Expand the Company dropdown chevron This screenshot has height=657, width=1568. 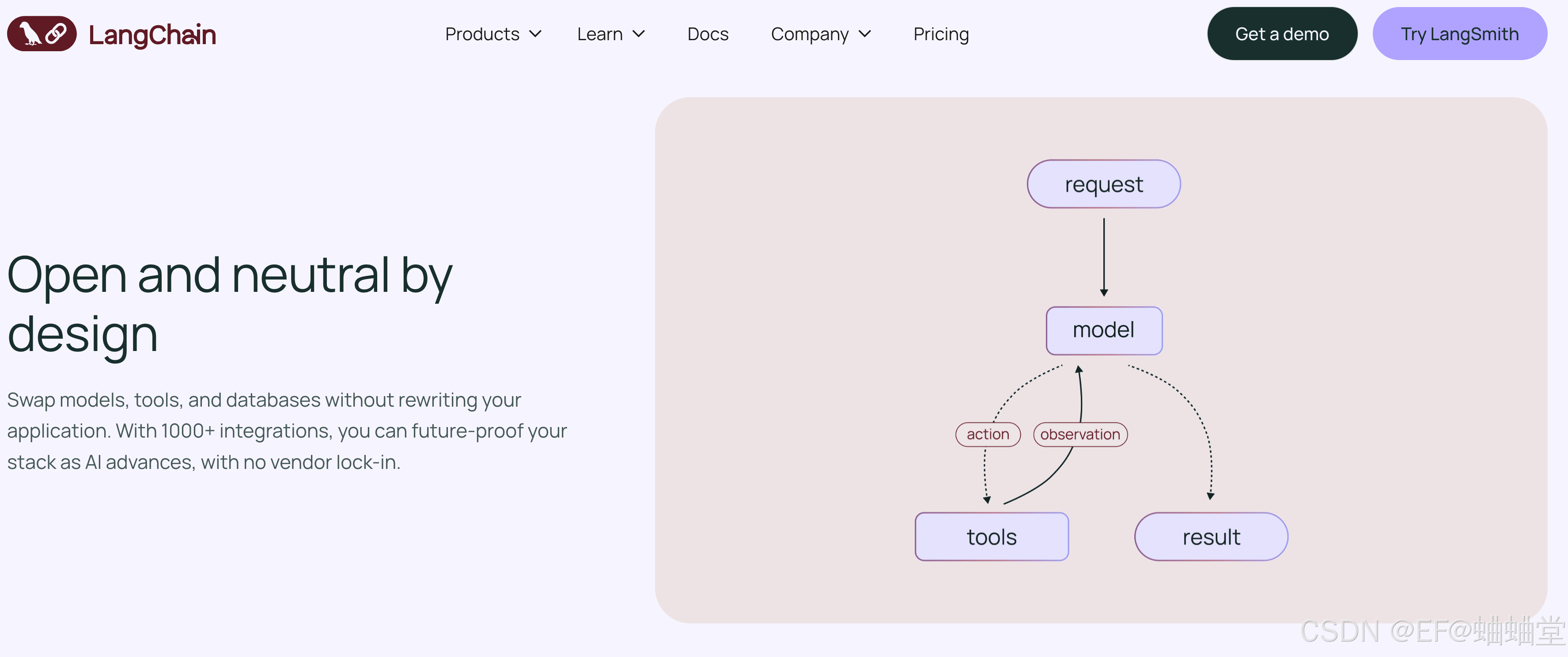(864, 34)
